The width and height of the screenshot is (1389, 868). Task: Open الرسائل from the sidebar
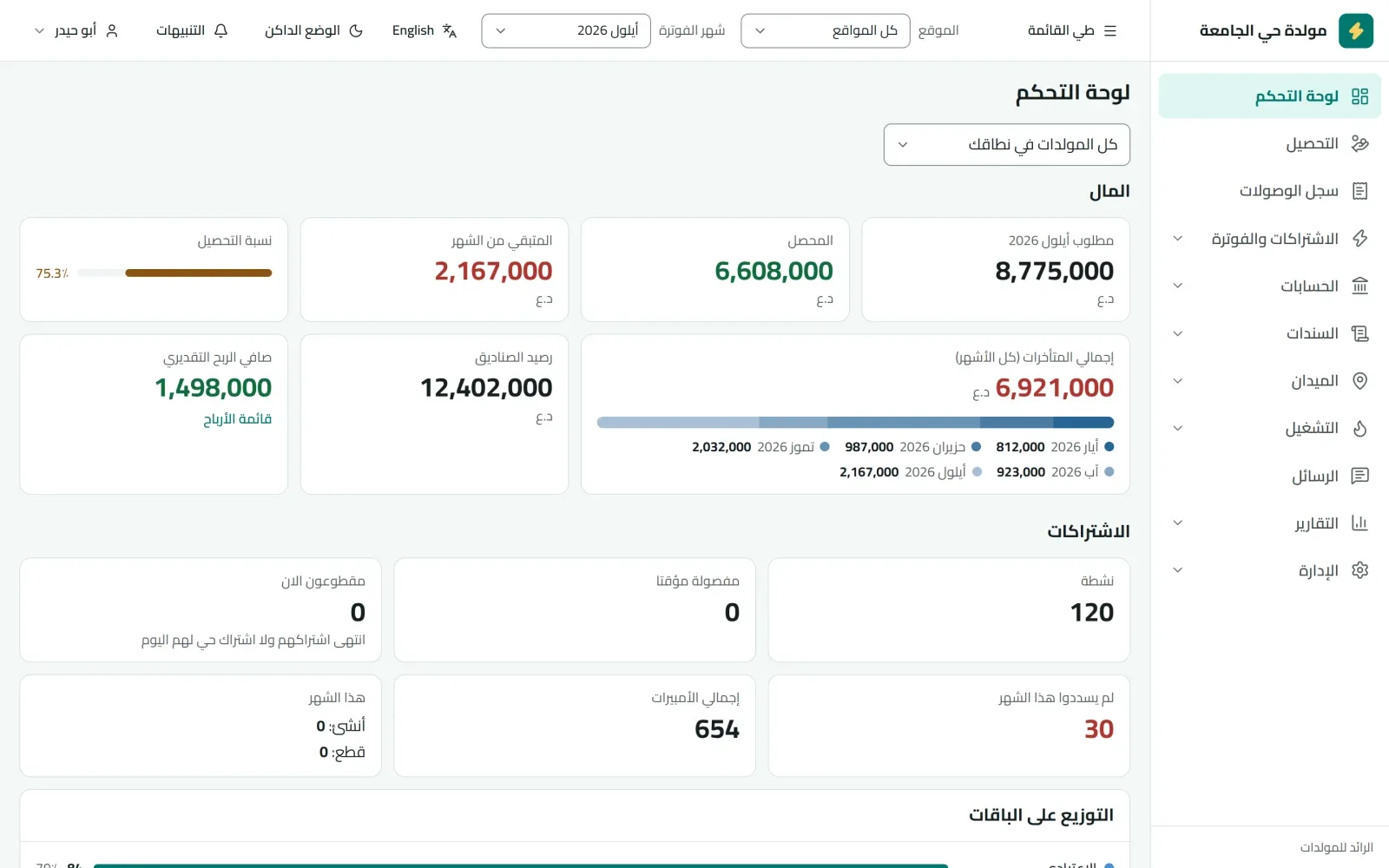coord(1269,476)
